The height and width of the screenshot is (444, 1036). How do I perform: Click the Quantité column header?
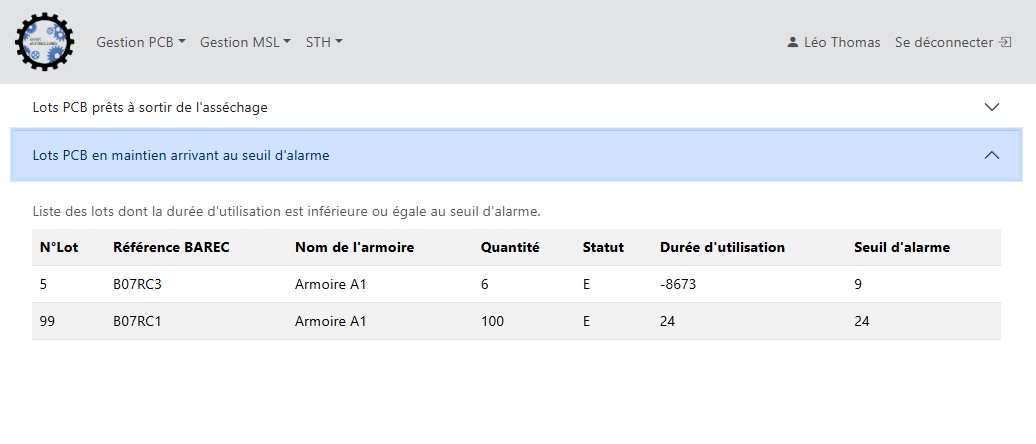[x=509, y=247]
